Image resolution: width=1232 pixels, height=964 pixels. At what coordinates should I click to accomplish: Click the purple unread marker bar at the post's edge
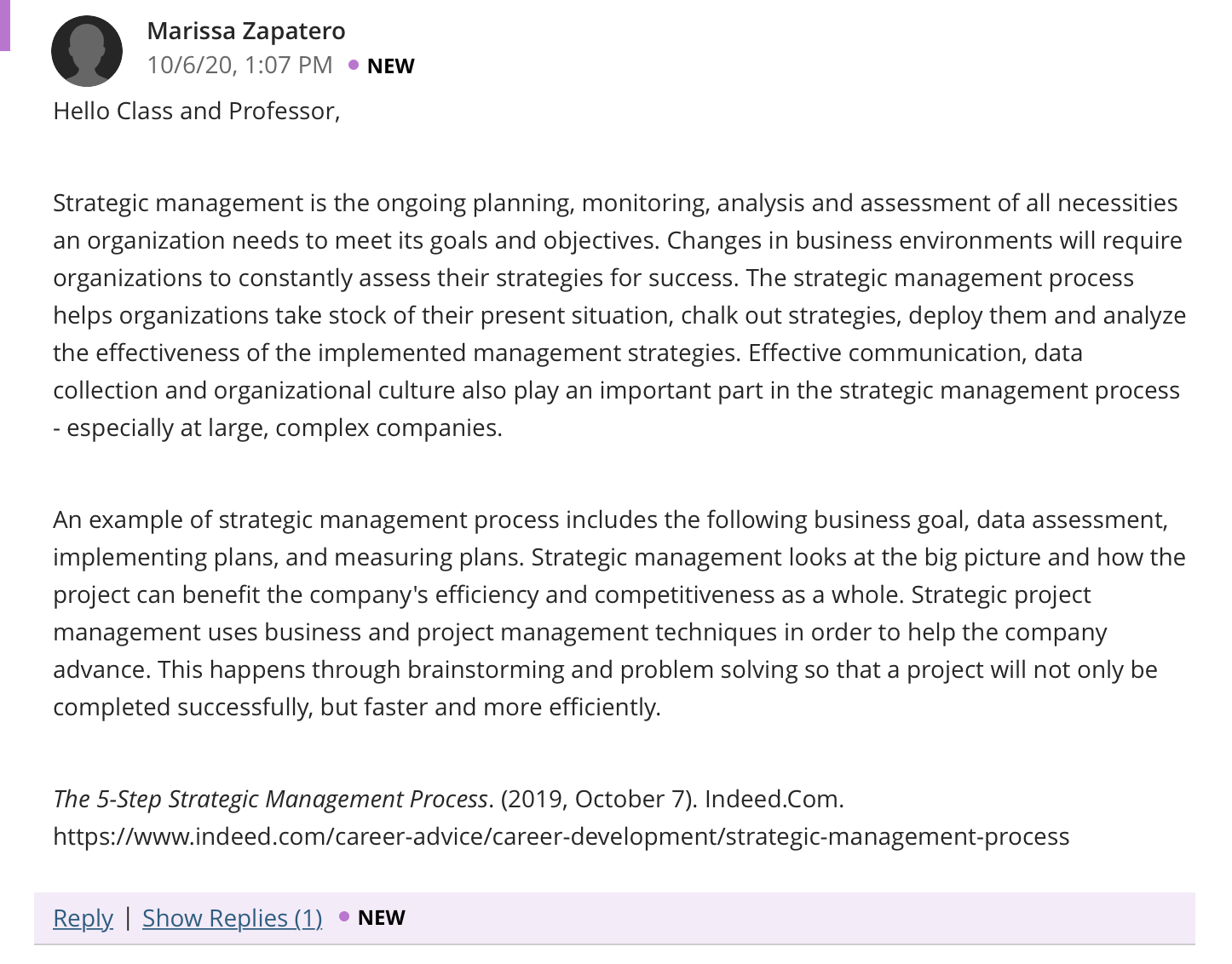point(4,26)
